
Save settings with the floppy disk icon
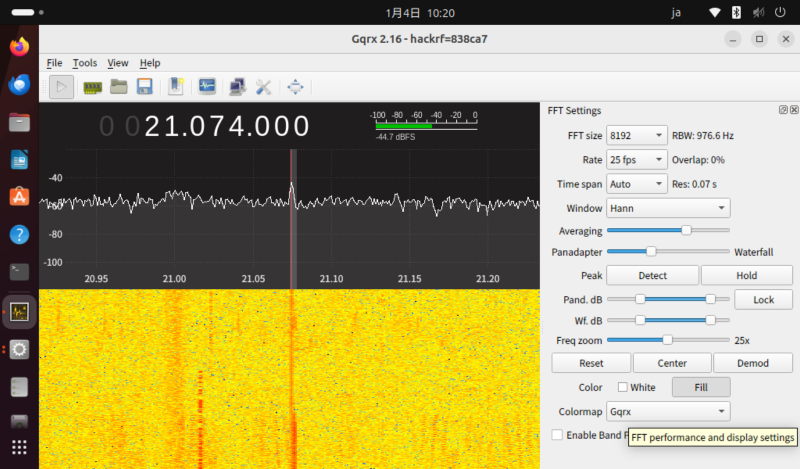[145, 87]
